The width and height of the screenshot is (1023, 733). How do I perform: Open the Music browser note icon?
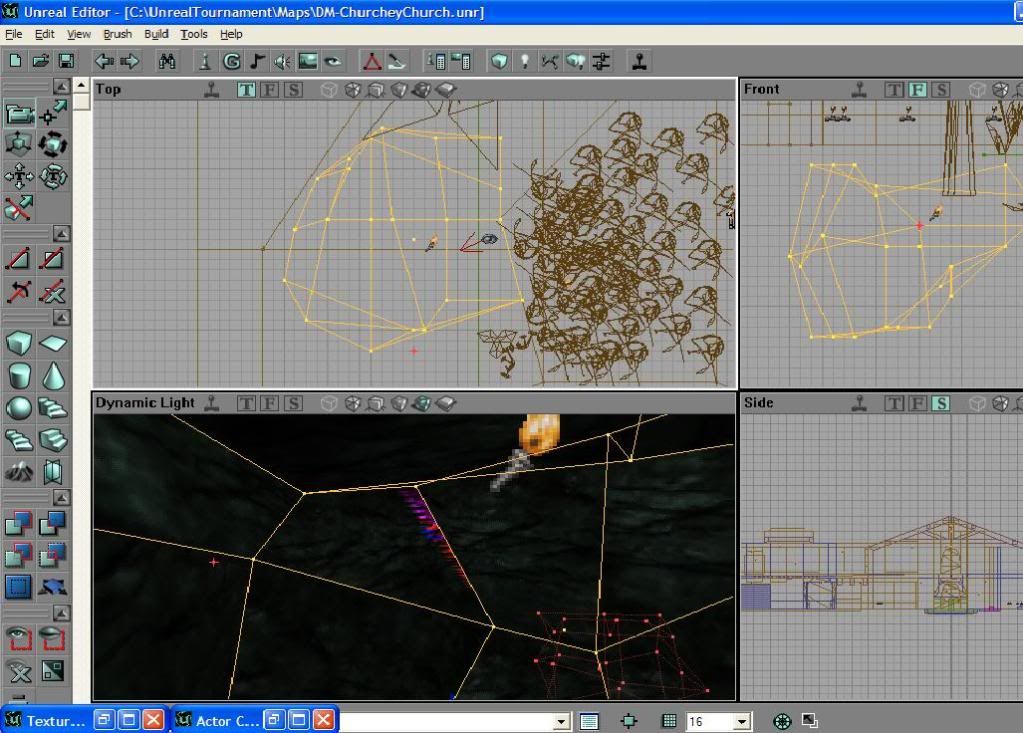tap(256, 61)
